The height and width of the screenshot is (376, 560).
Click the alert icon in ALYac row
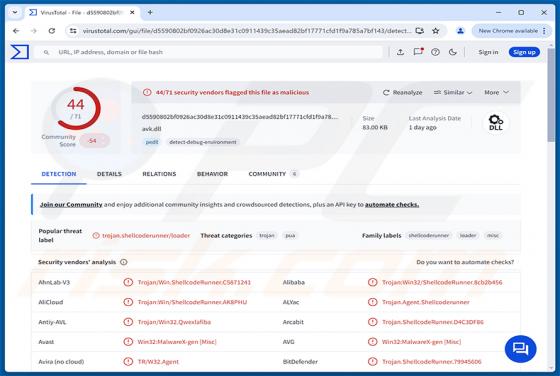[372, 302]
